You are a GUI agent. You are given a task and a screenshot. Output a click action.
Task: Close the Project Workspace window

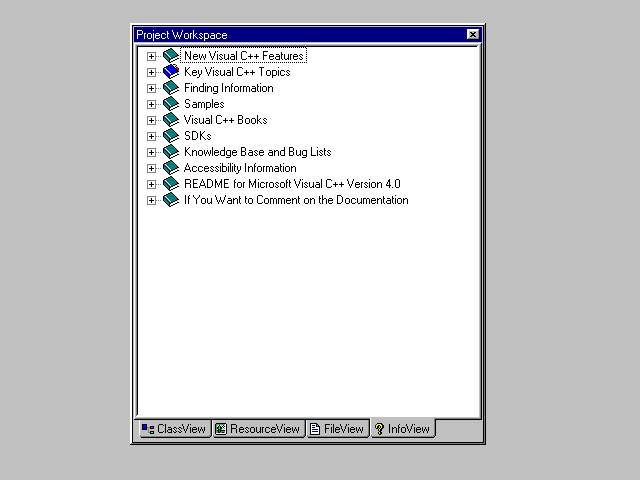(x=473, y=34)
